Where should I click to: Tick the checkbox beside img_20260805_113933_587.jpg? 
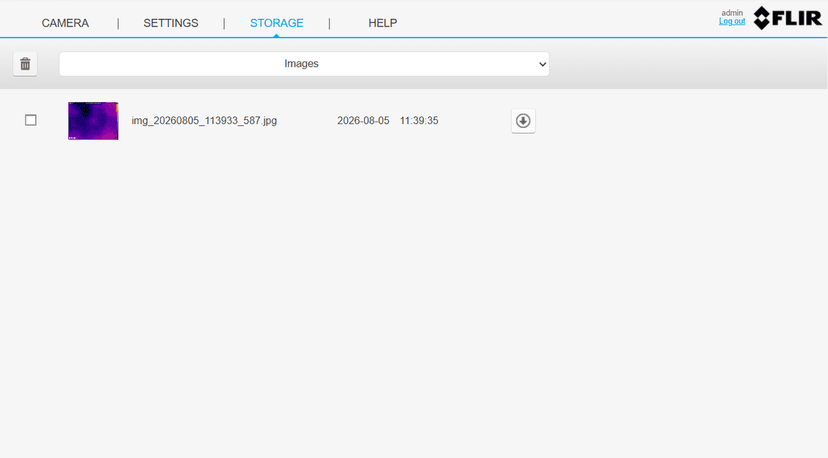31,120
